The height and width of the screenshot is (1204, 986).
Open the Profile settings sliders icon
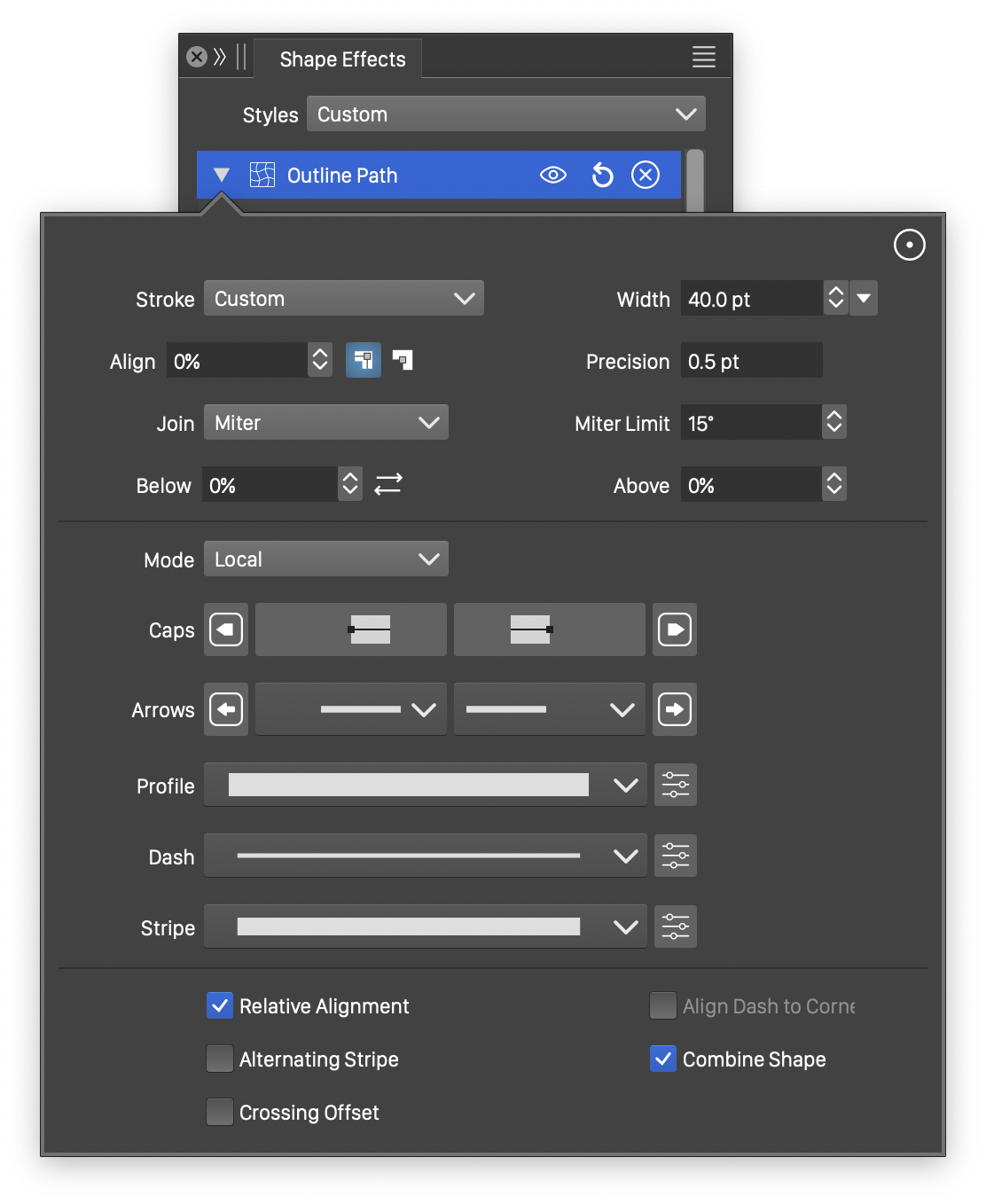tap(675, 786)
